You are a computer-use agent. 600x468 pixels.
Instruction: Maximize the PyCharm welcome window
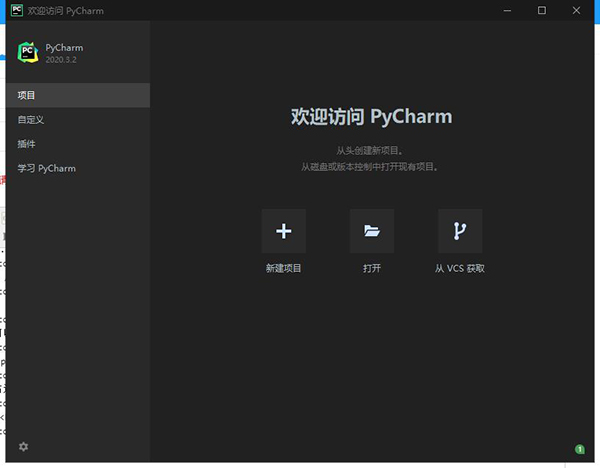(542, 11)
